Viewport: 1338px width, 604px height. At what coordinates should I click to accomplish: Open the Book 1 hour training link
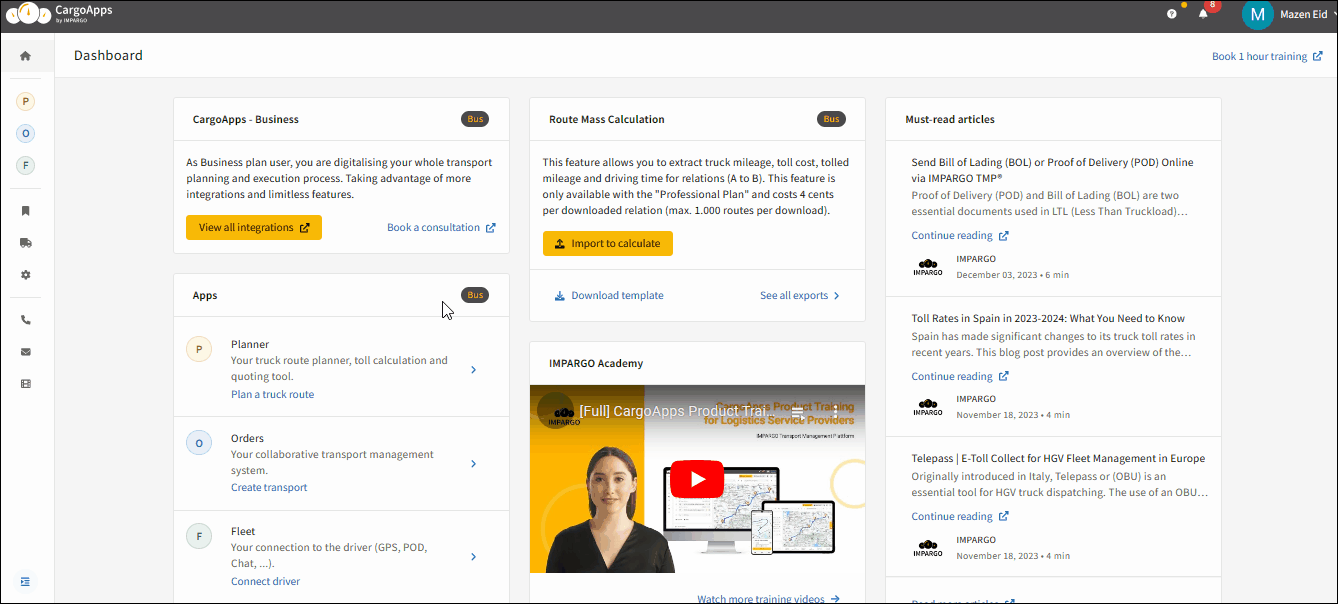[1267, 57]
